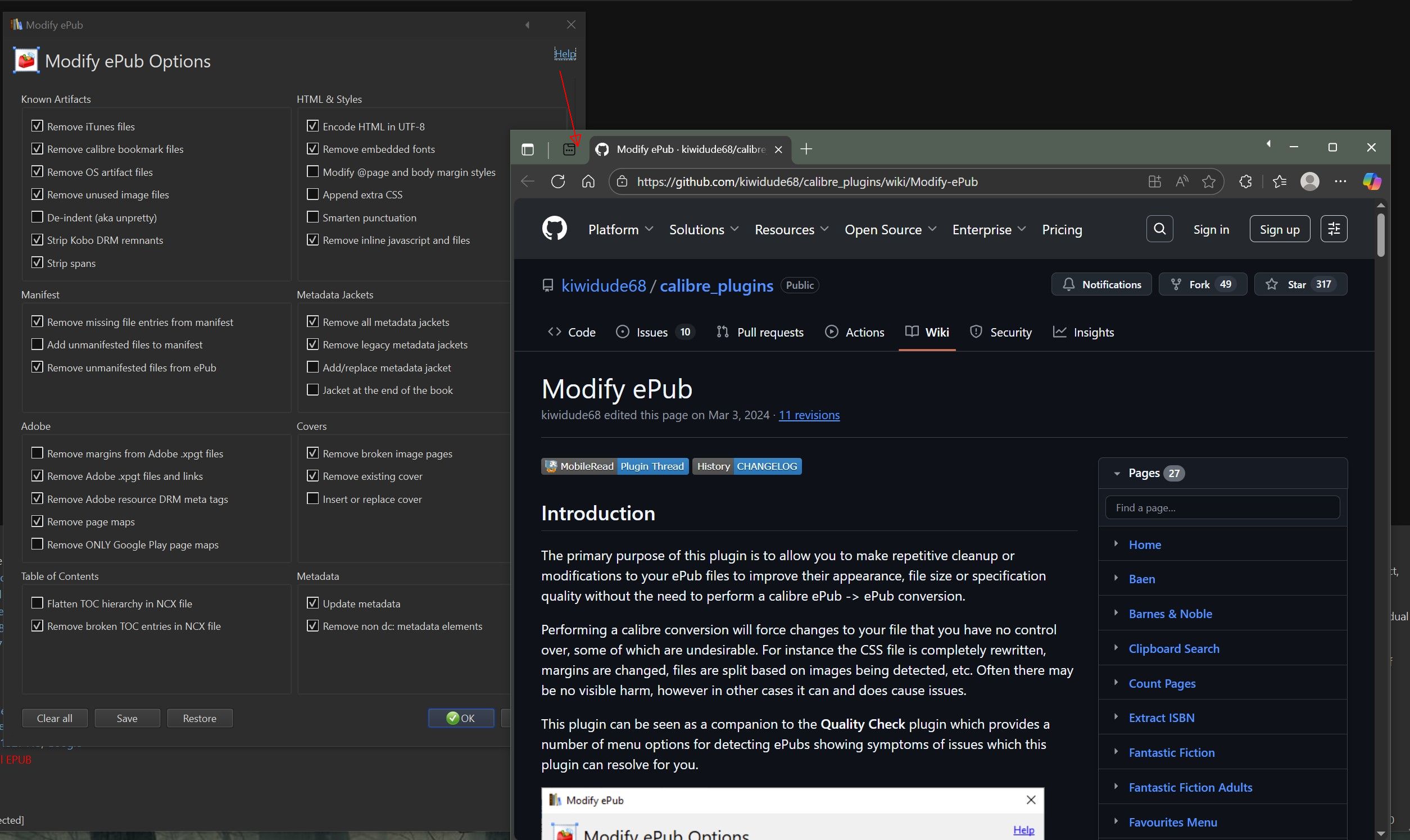Click Sign up on GitHub
This screenshot has height=840, width=1410.
[x=1279, y=229]
